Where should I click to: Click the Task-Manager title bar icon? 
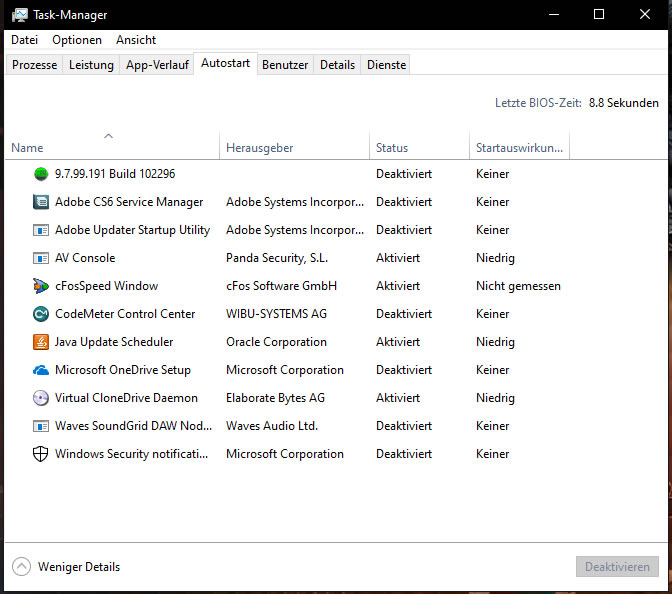tap(19, 15)
